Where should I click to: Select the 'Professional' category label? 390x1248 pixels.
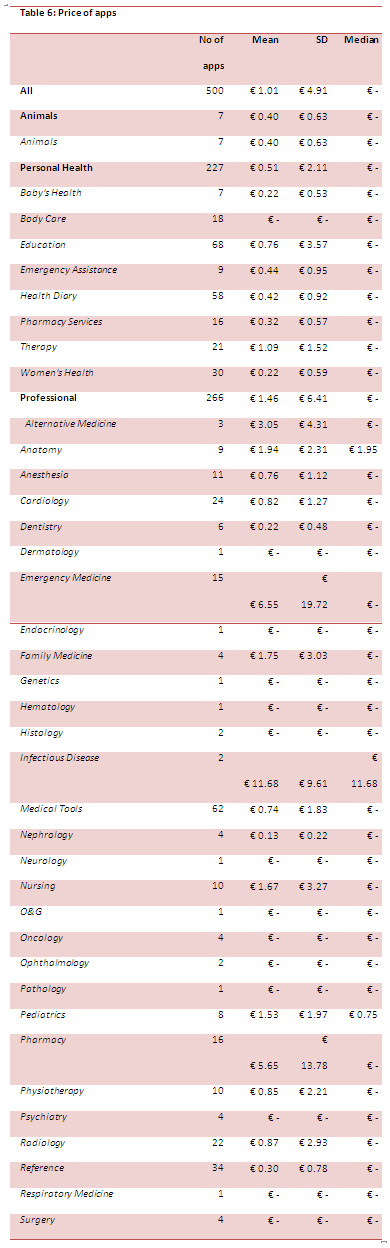(48, 398)
